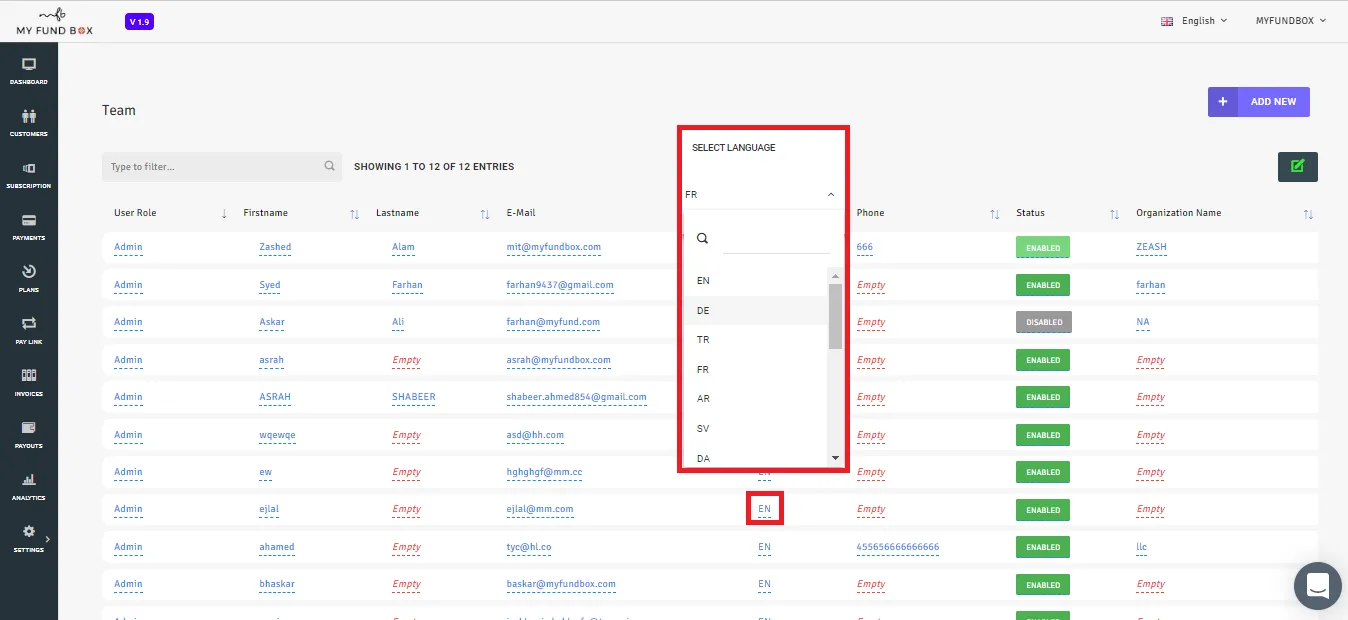Open the MYFUNDBOX account dropdown
Image resolution: width=1348 pixels, height=620 pixels.
[1291, 21]
